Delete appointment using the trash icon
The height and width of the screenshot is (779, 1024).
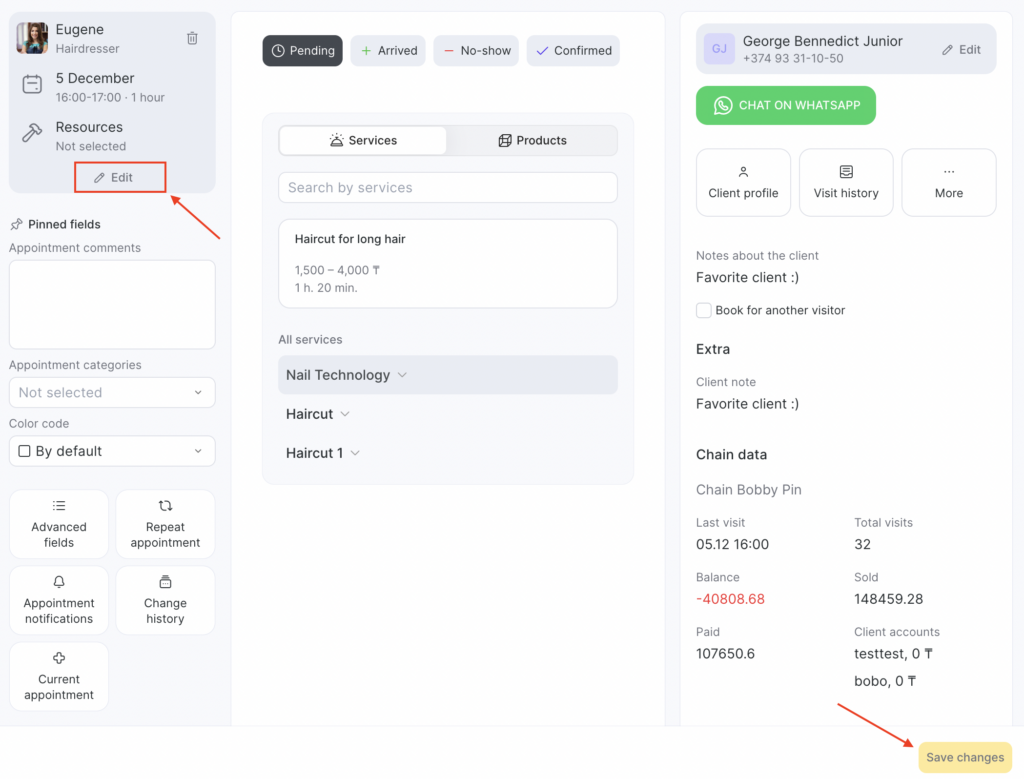192,38
